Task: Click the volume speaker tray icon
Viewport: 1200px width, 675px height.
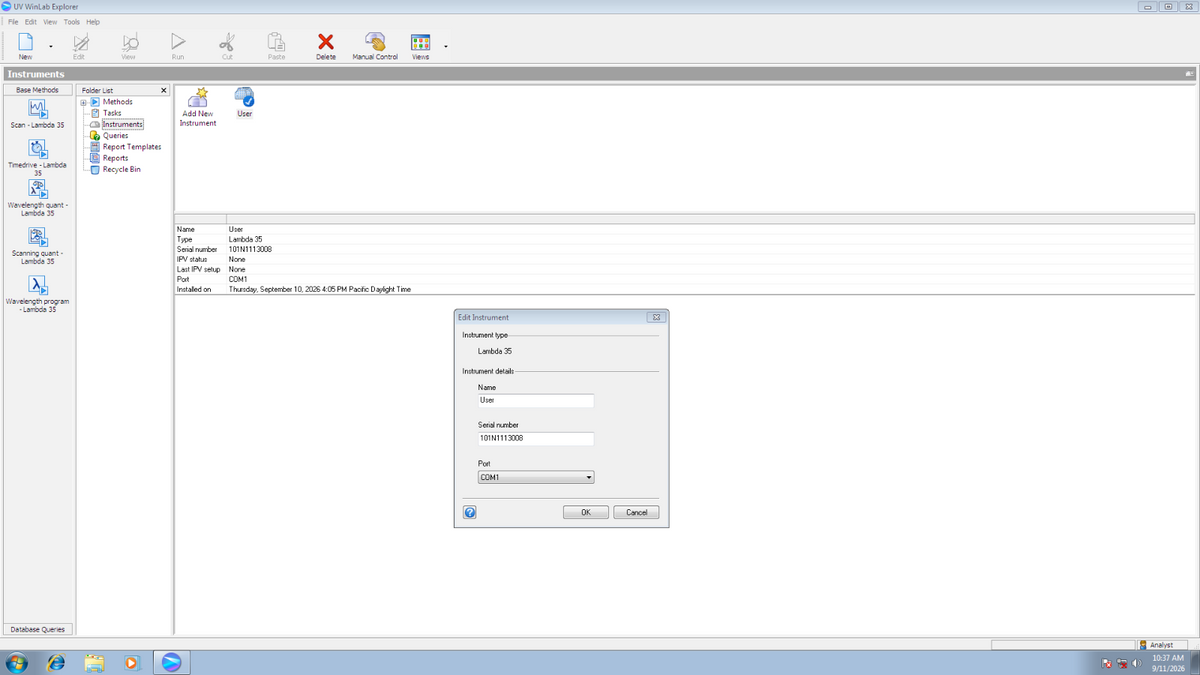Action: pos(1136,663)
